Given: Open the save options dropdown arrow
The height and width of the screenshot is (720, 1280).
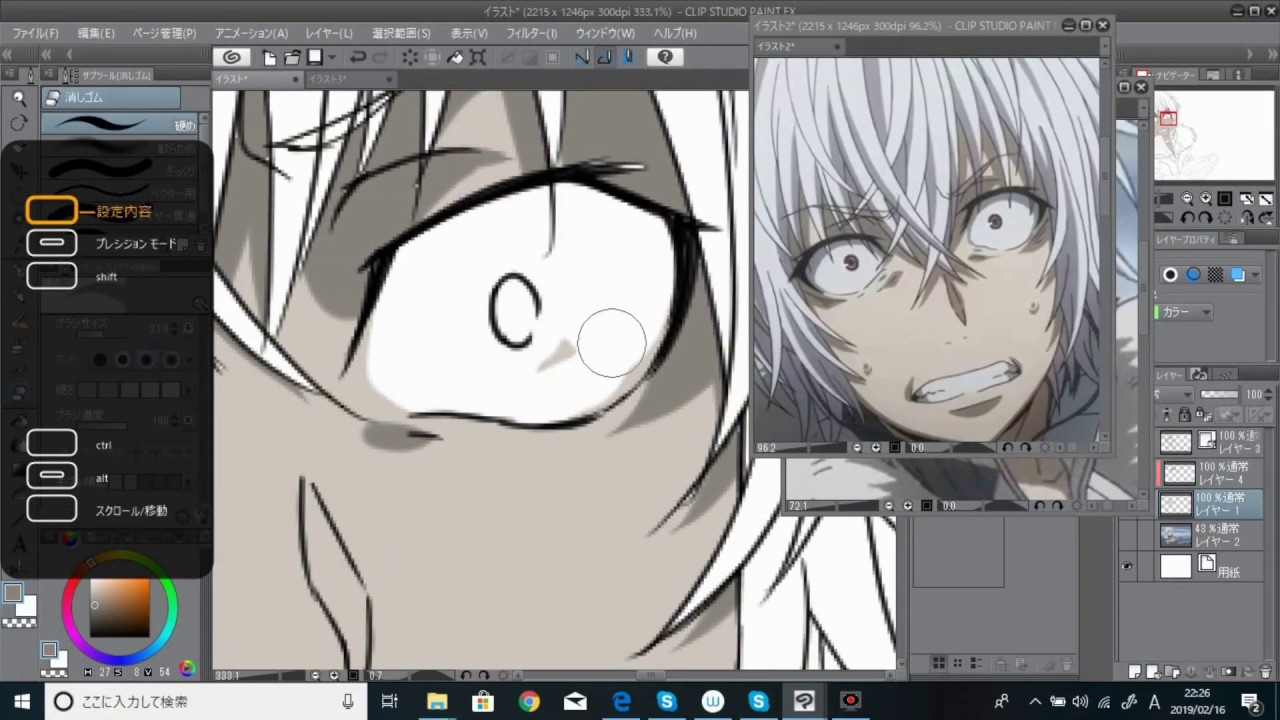Looking at the screenshot, I should pyautogui.click(x=332, y=57).
